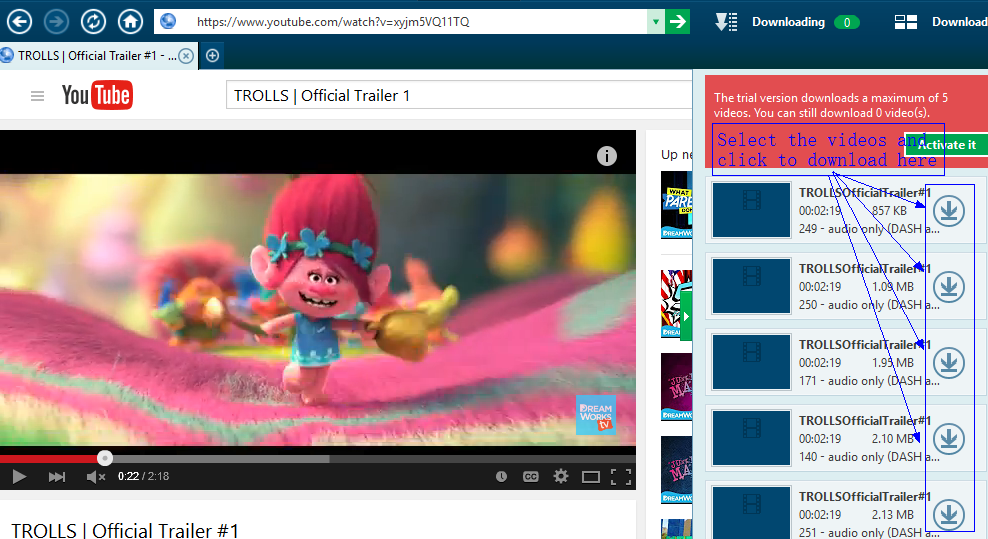
Task: Go to home page icon
Action: pyautogui.click(x=130, y=22)
